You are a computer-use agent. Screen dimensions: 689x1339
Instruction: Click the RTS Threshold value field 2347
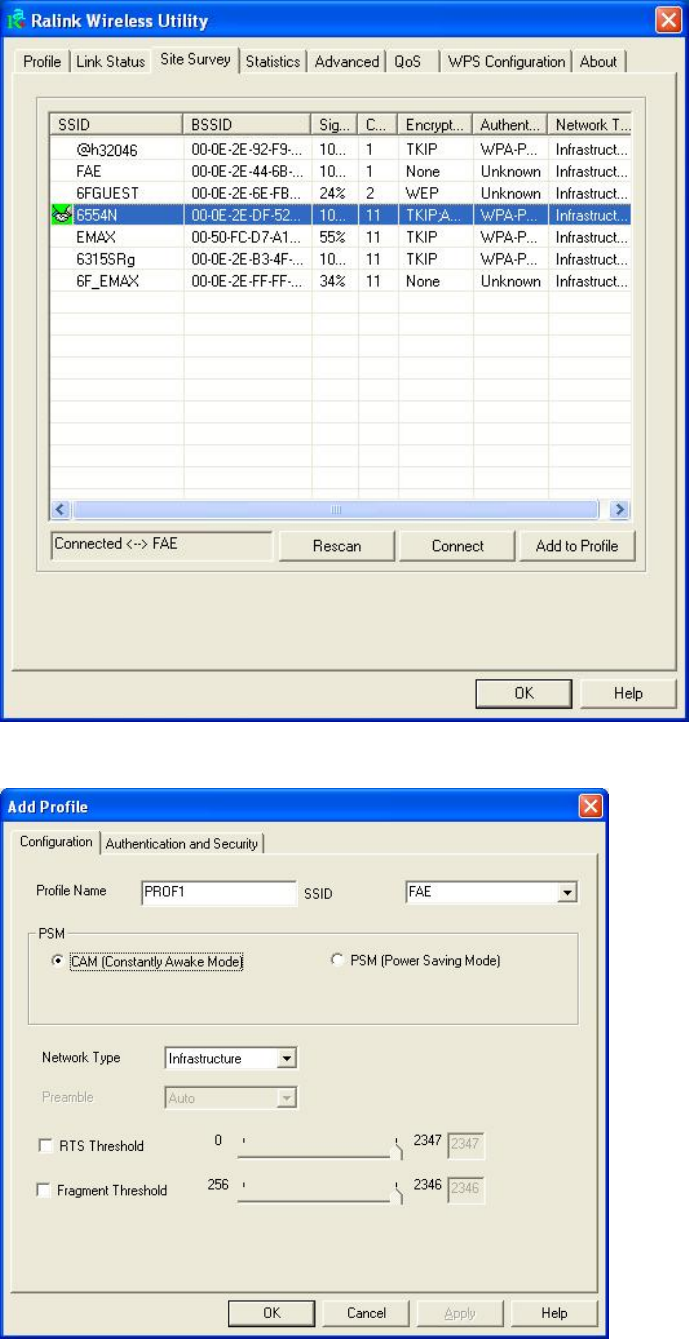tap(466, 1146)
